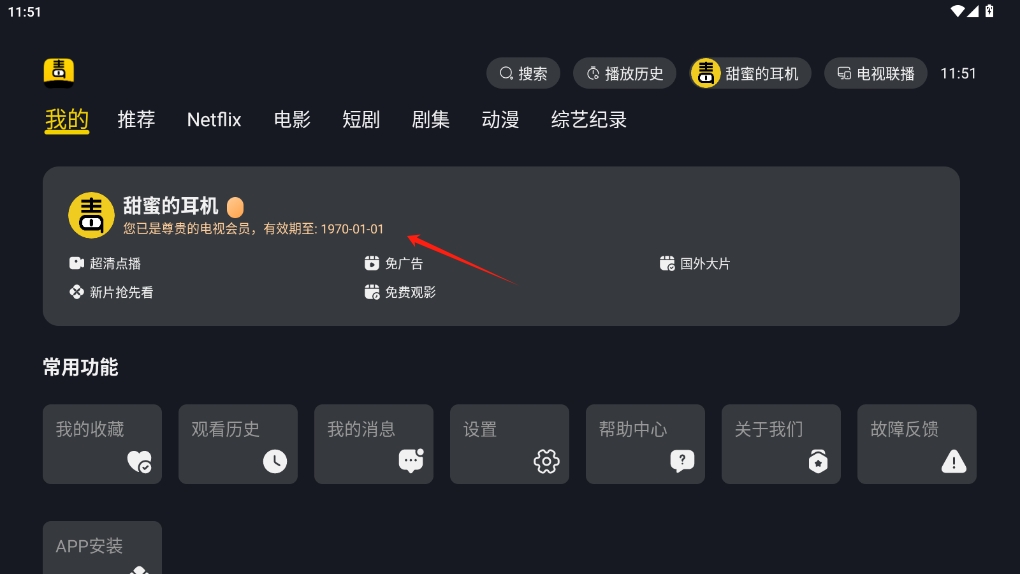Switch to the 推荐 tab
Viewport: 1020px width, 574px height.
pyautogui.click(x=136, y=120)
